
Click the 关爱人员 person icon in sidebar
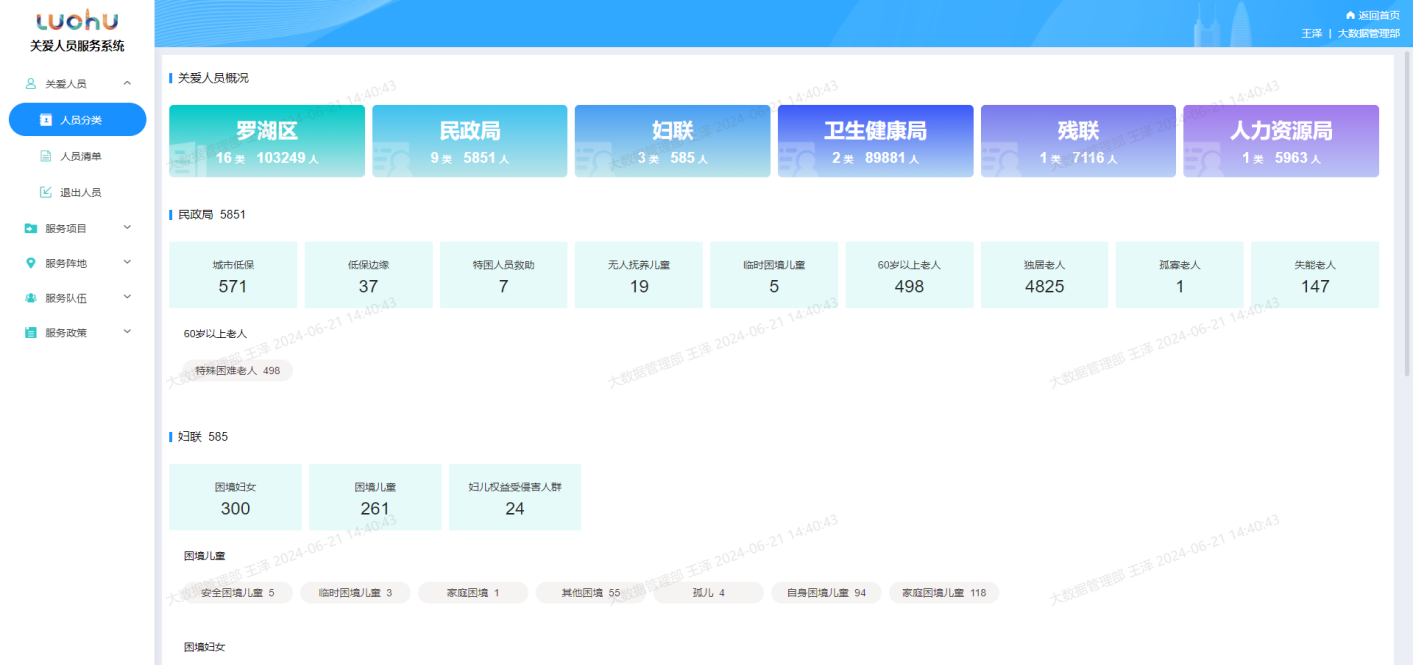click(x=31, y=84)
